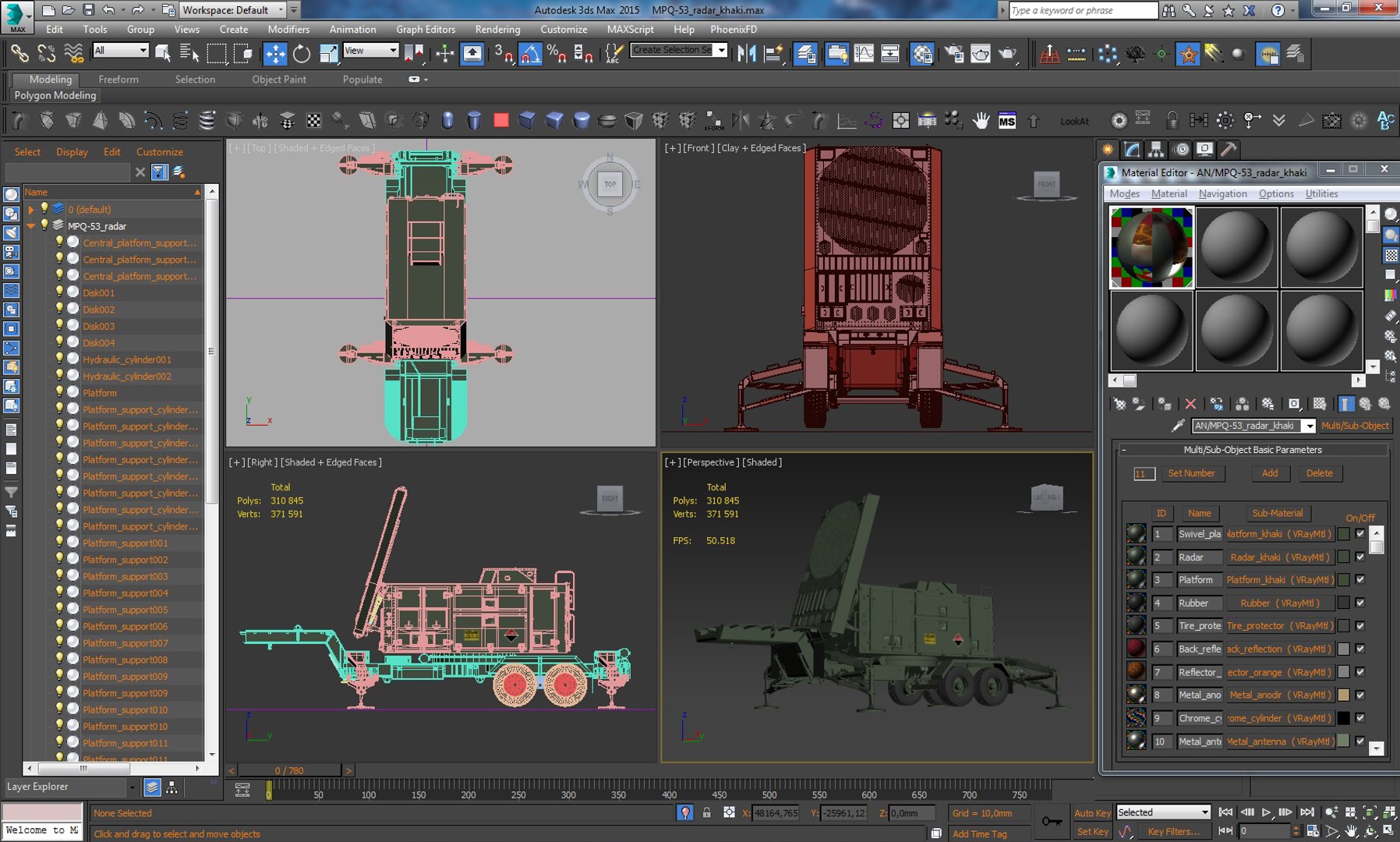Open the Mirror tool
The image size is (1400, 842).
tap(747, 54)
